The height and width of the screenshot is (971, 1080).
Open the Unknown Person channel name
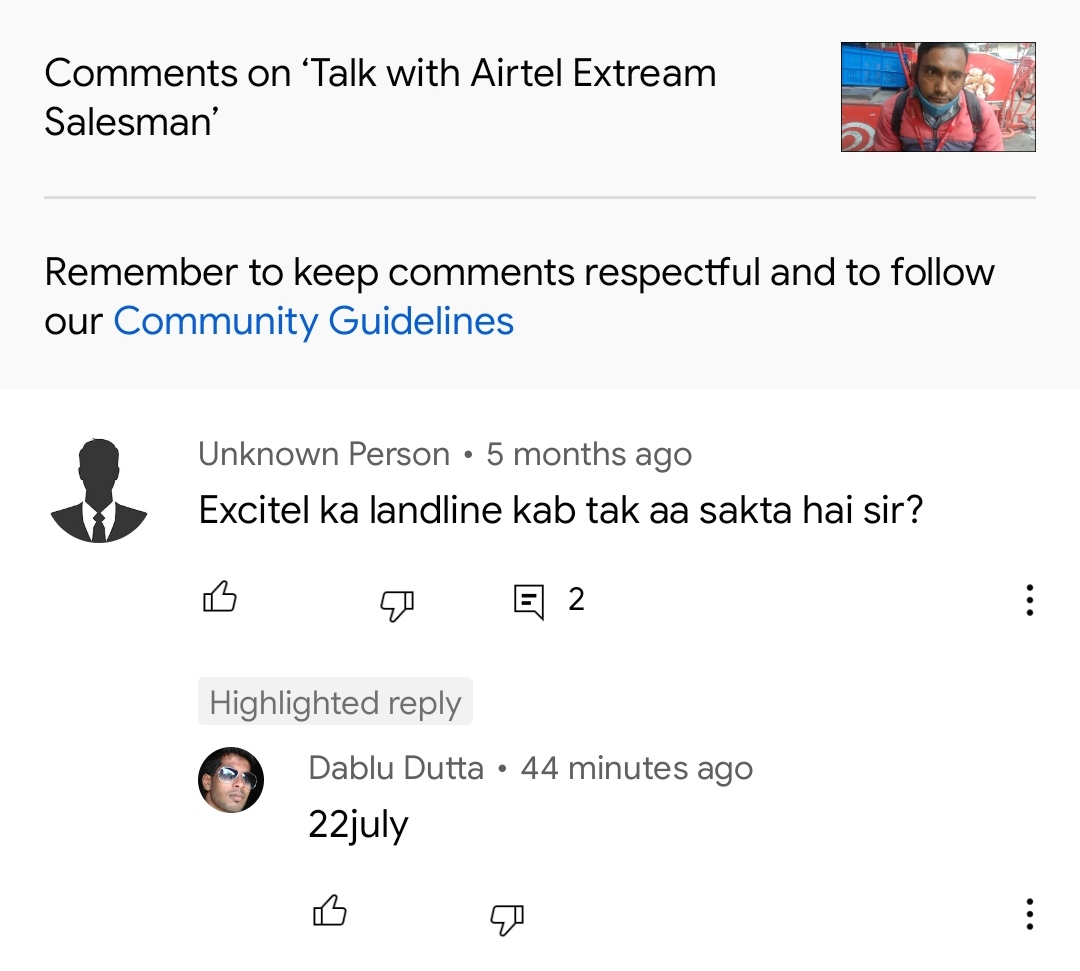coord(324,454)
